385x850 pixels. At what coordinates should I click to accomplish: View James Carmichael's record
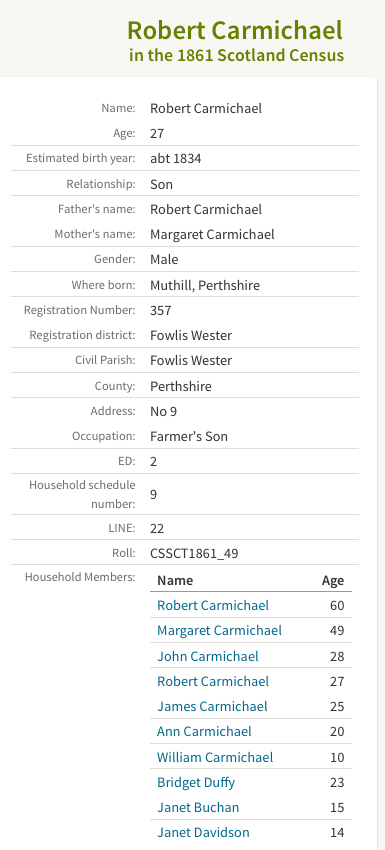(x=212, y=706)
